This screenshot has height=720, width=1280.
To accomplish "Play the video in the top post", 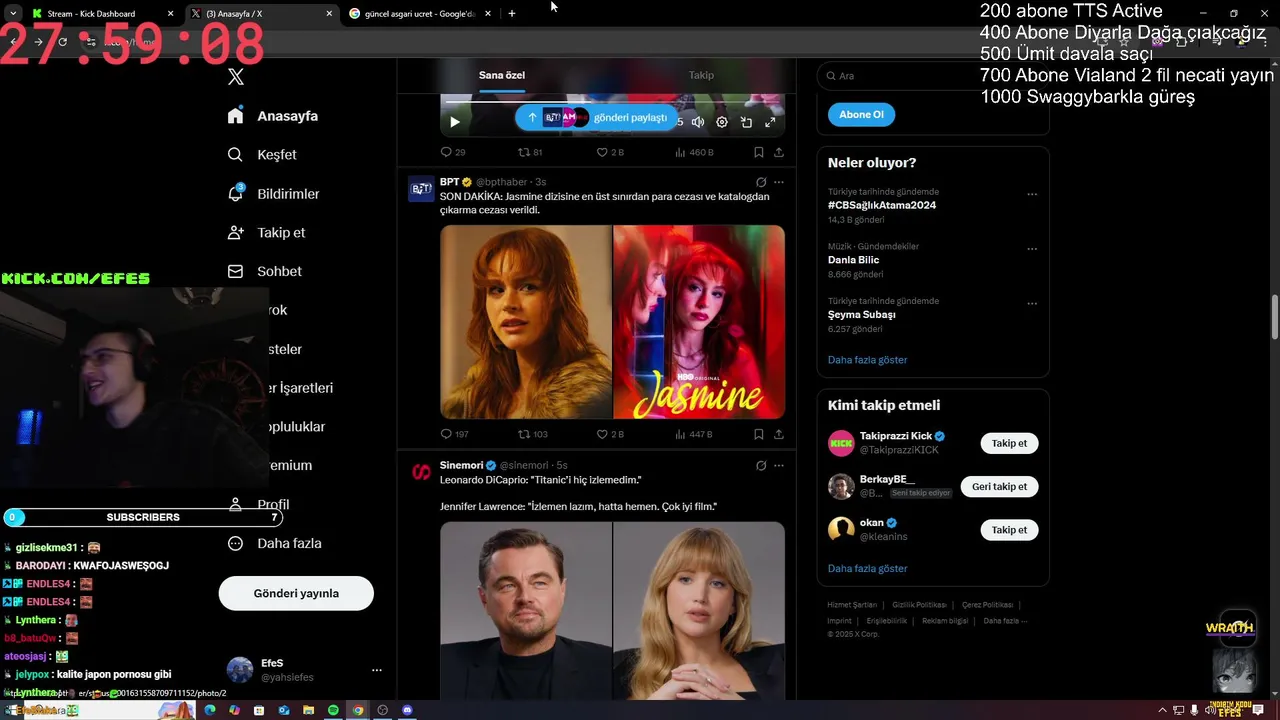I will pyautogui.click(x=454, y=122).
